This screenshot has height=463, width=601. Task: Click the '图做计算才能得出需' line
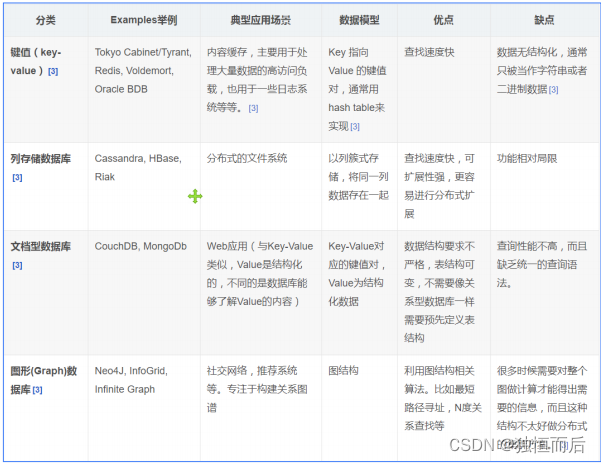(x=542, y=389)
